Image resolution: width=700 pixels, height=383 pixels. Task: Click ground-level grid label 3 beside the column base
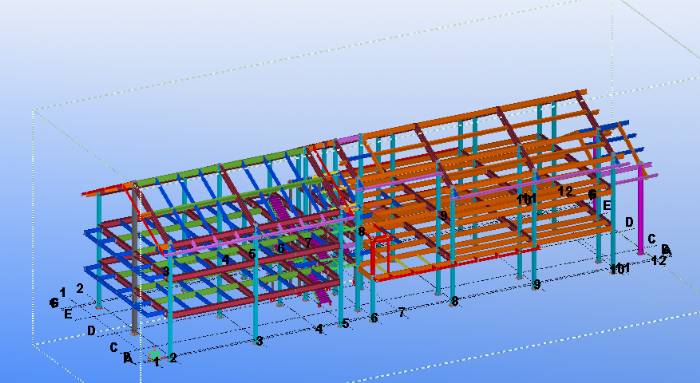click(259, 341)
